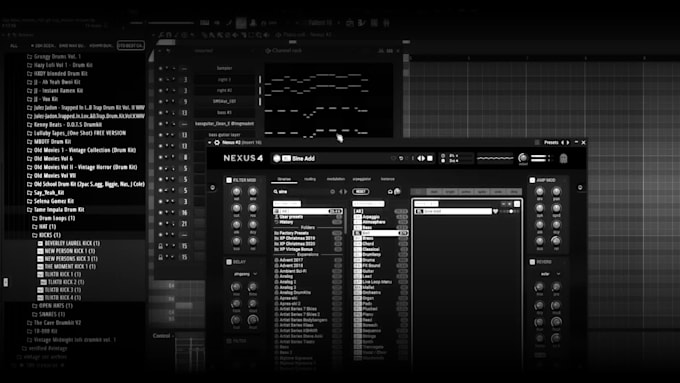This screenshot has height=383, width=680.
Task: Select the XP Christmas 2019 folder
Action: click(x=309, y=238)
